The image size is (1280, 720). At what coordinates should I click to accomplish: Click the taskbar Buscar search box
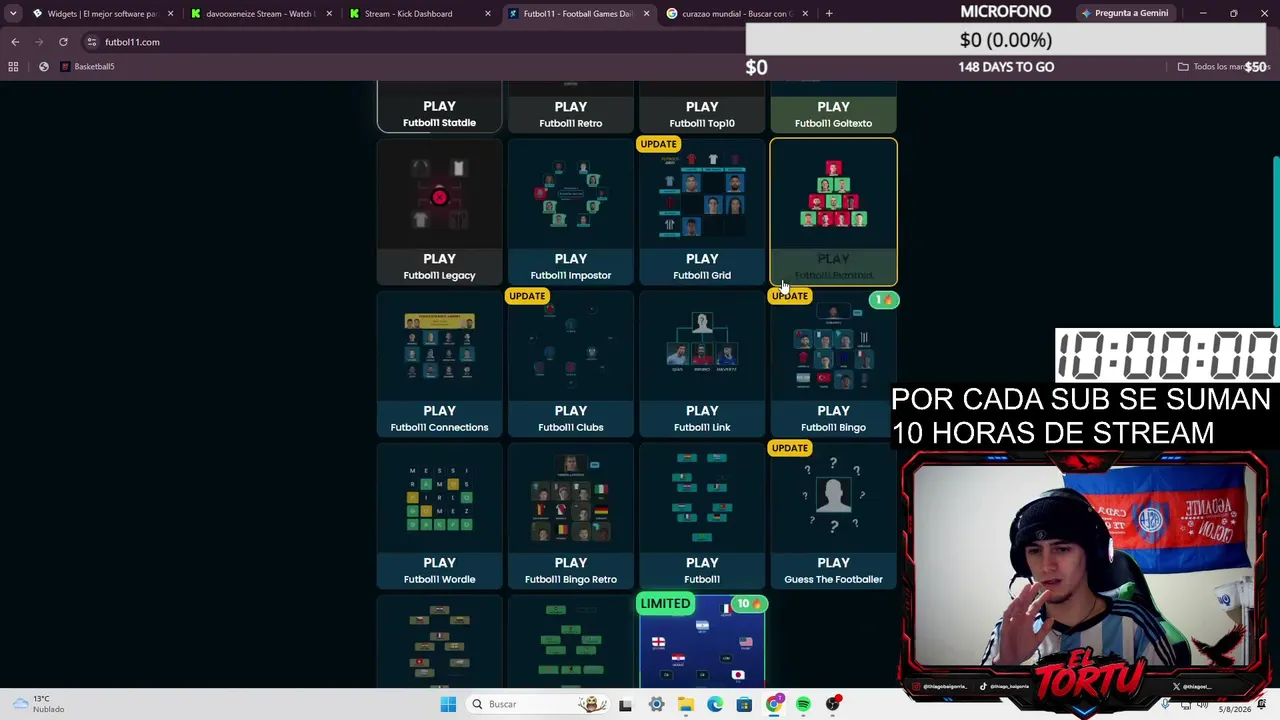click(539, 704)
